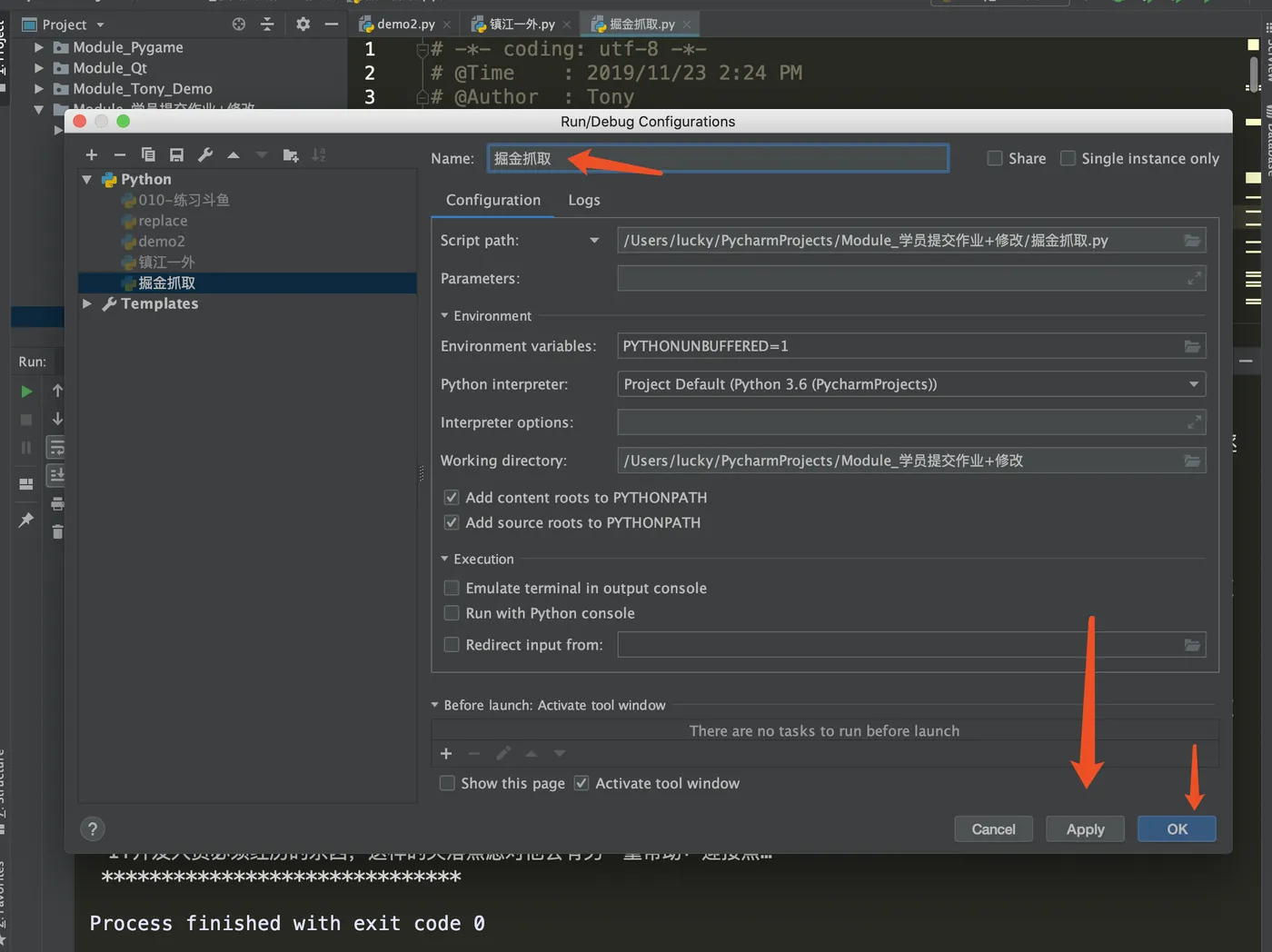
Task: Switch to 镇江一外.py editor tab
Action: [x=522, y=24]
